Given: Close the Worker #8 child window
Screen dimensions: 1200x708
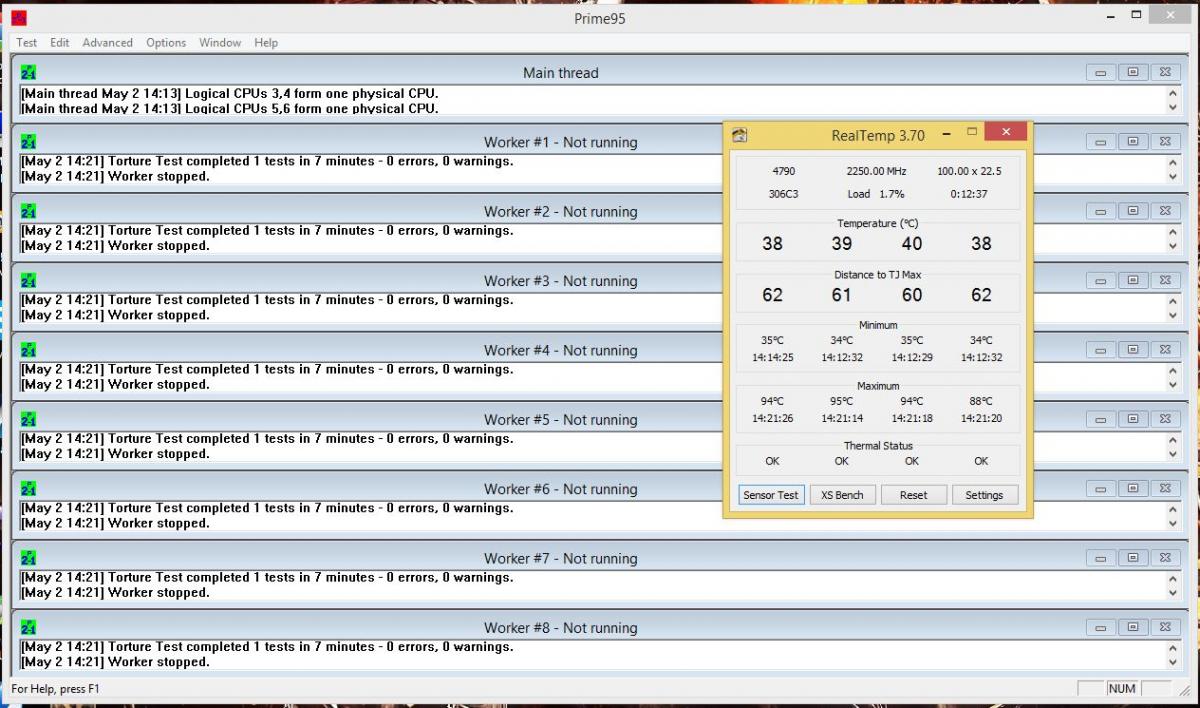Looking at the screenshot, I should click(x=1165, y=627).
